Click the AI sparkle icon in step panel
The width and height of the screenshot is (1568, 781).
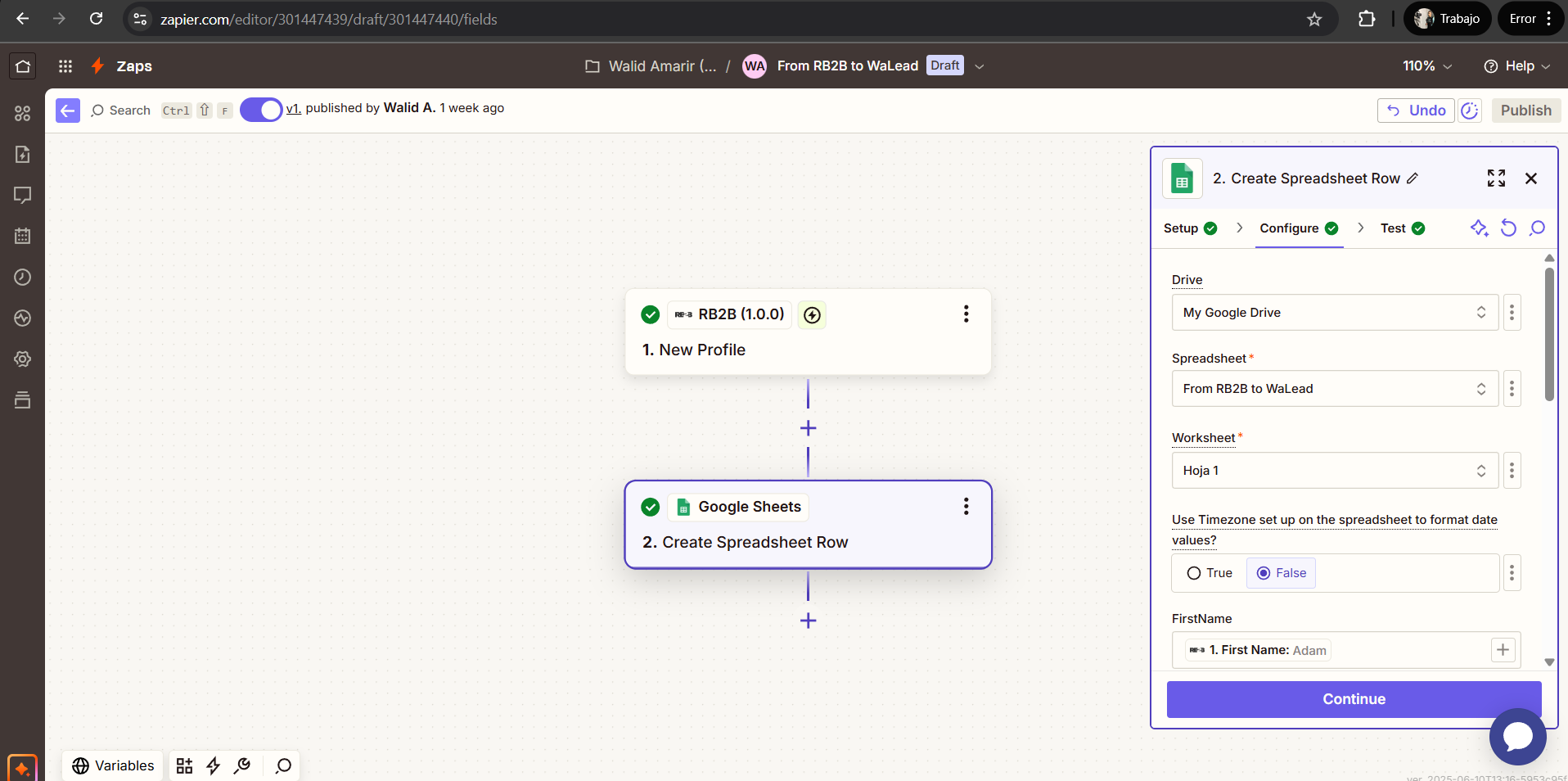tap(1479, 228)
